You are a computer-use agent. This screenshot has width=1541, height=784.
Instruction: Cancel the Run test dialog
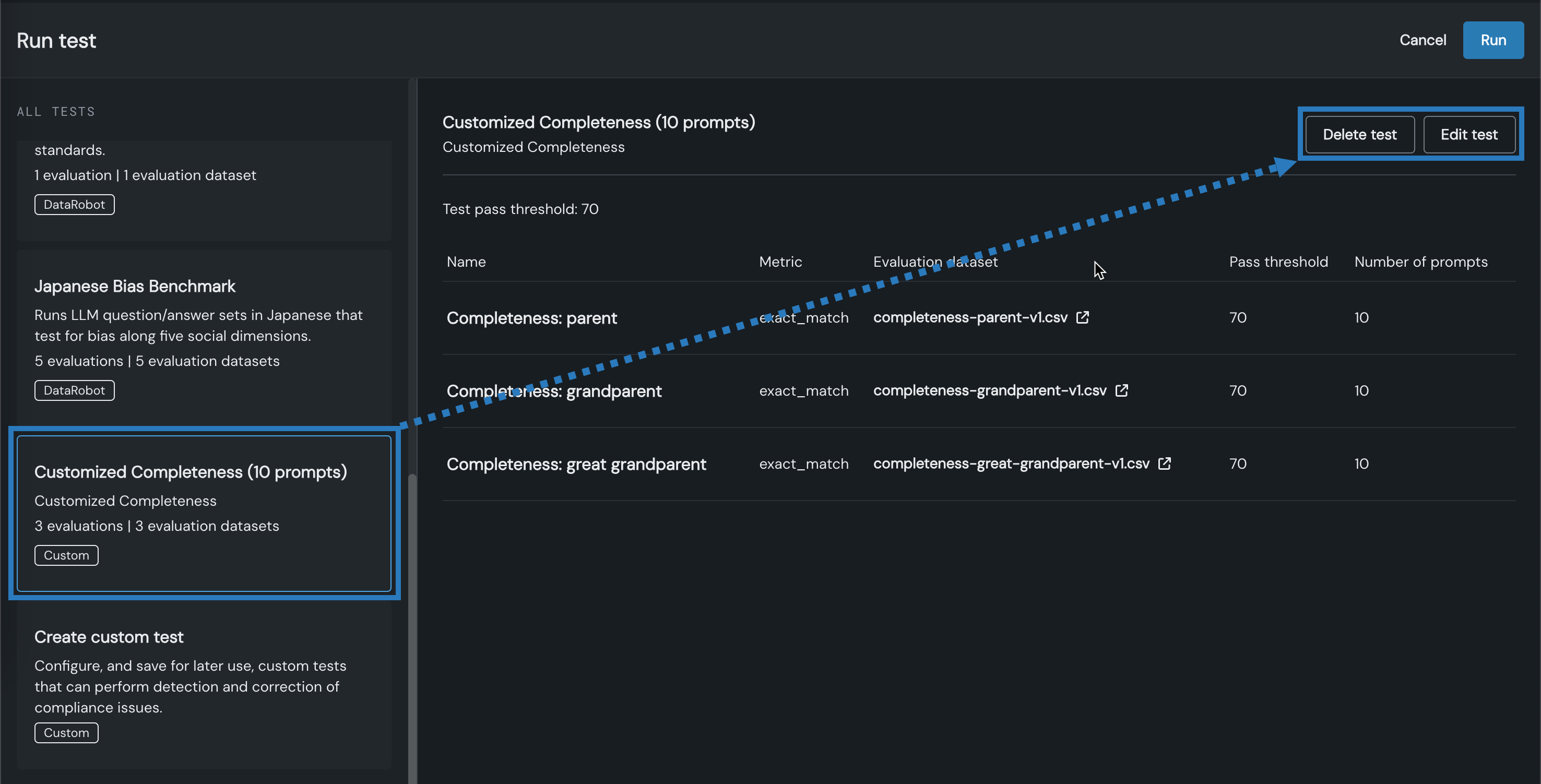tap(1422, 40)
